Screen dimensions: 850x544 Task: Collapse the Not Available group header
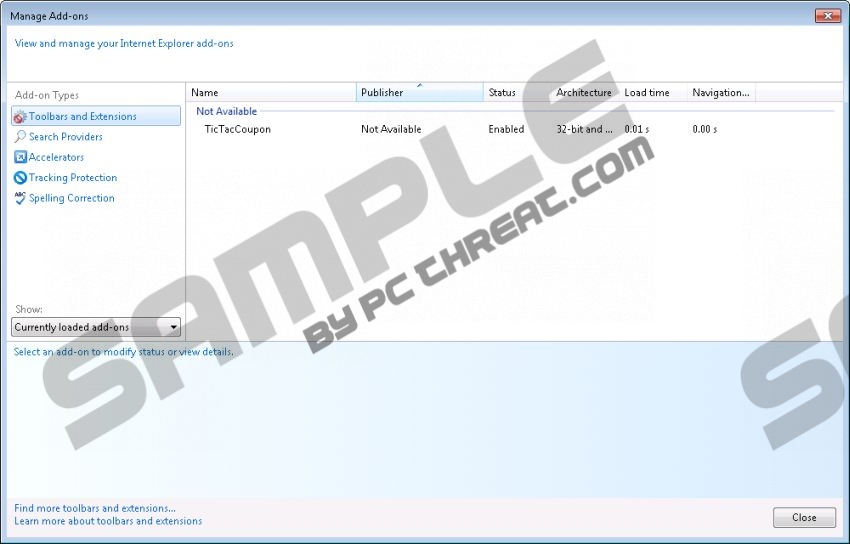click(x=226, y=111)
